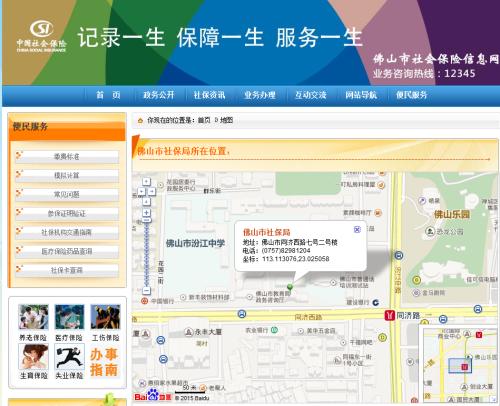Zoom out the map with minus button

(146, 290)
